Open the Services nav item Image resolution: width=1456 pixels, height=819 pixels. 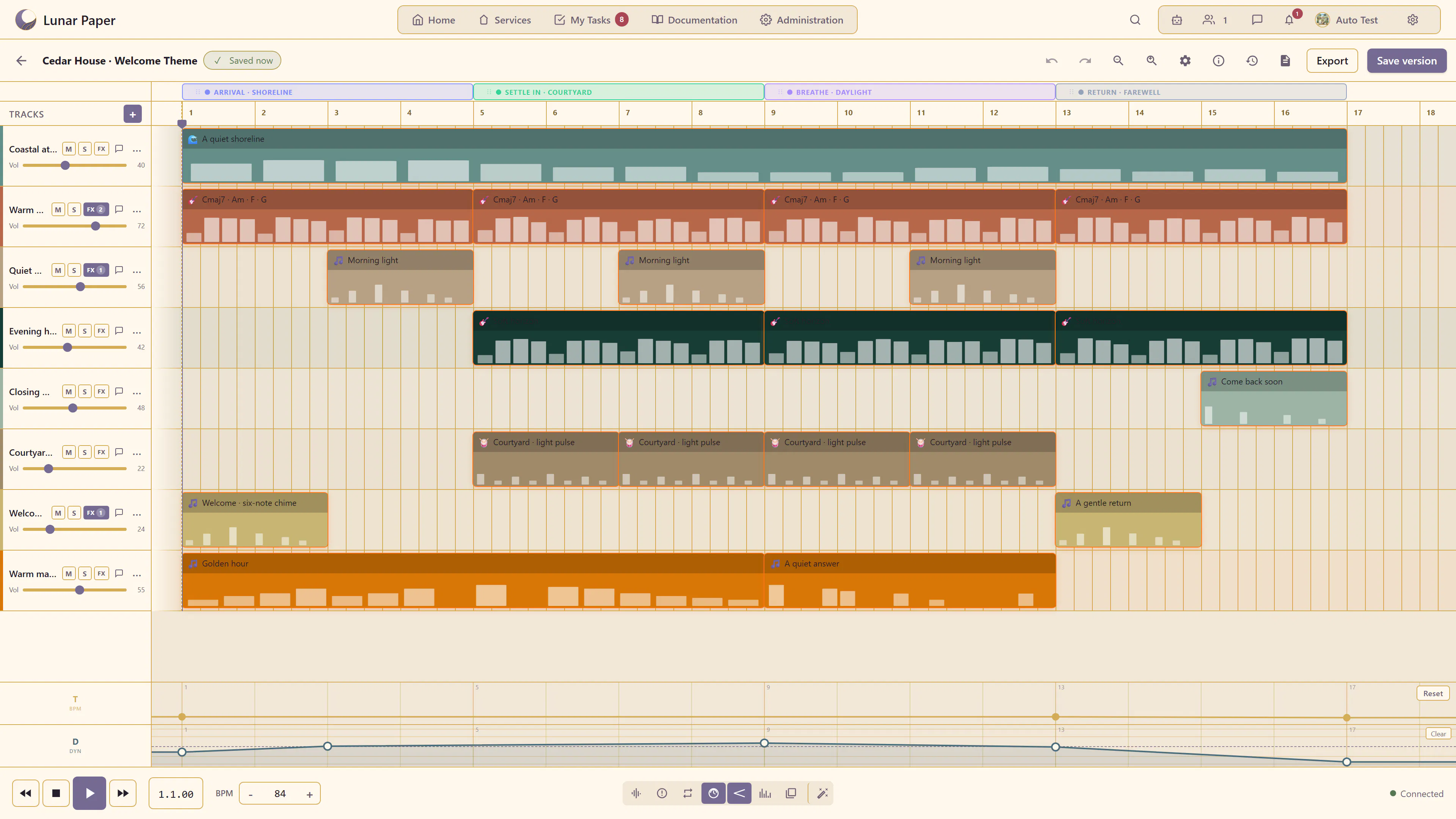[505, 20]
